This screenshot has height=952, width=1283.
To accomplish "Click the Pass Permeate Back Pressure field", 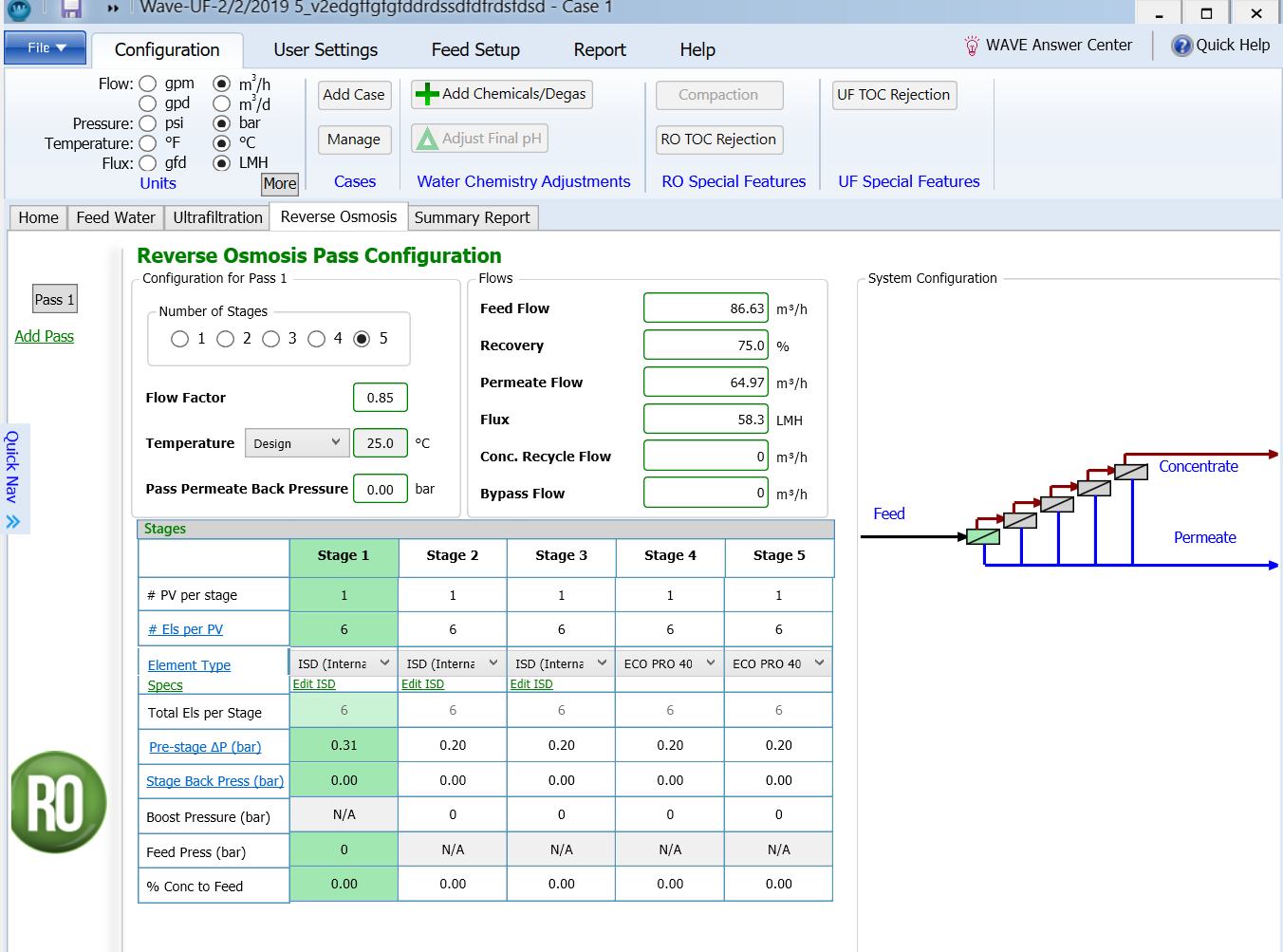I will point(381,489).
